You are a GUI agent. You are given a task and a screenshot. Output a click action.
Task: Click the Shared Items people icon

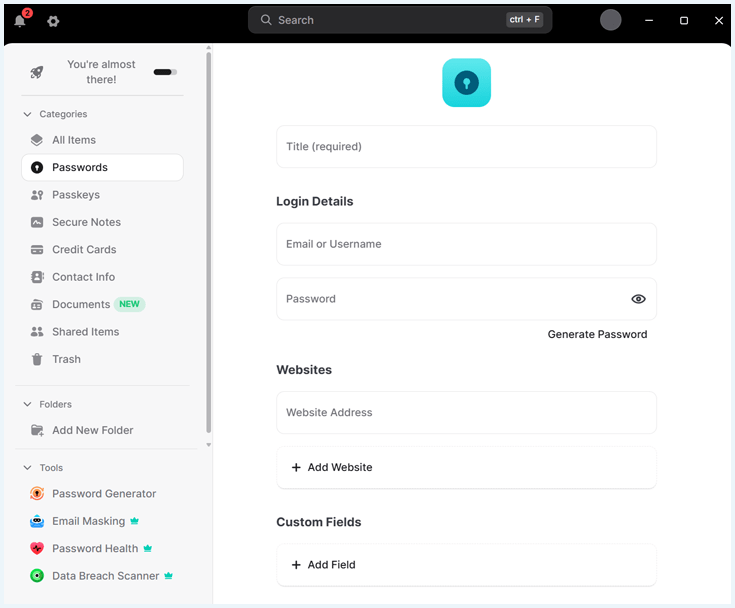(x=37, y=332)
